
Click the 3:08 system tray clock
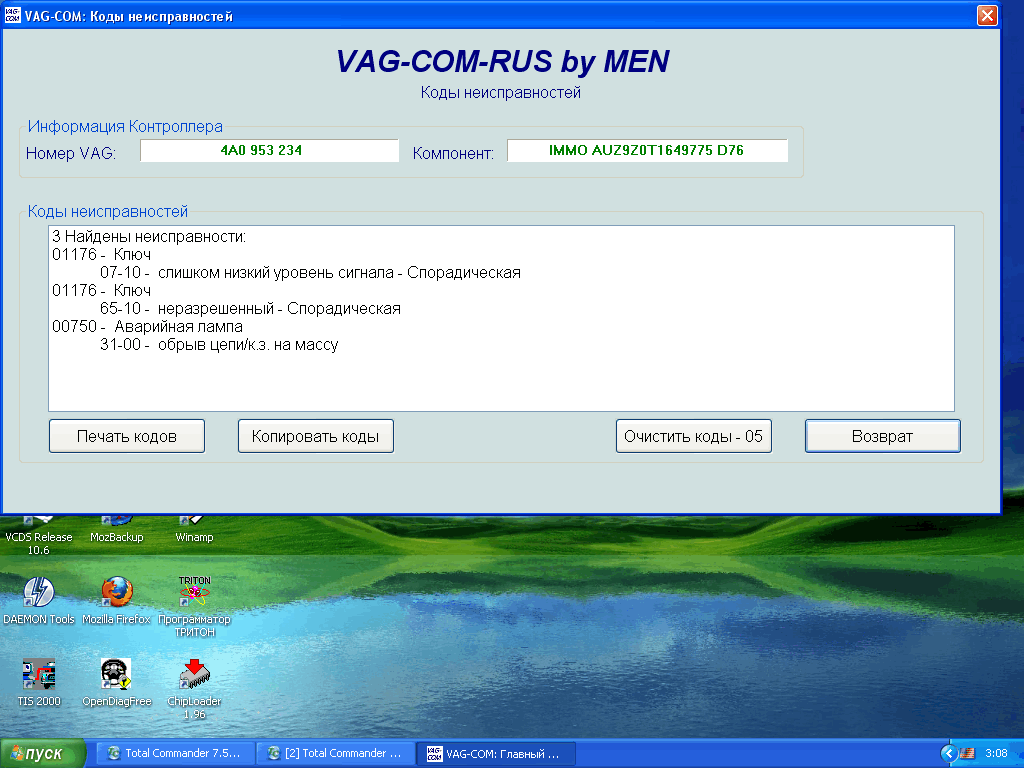click(996, 754)
